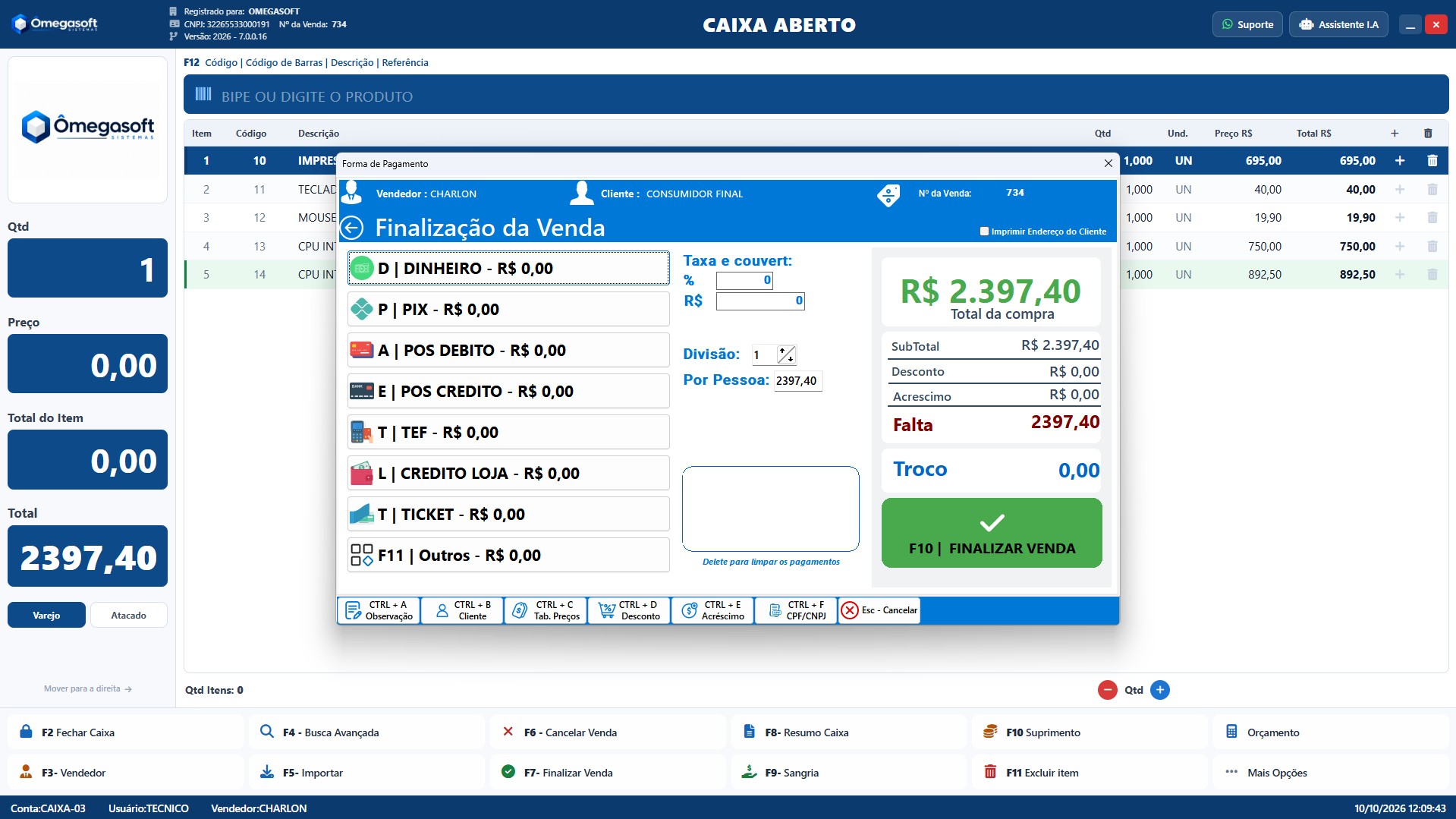Click the blue plus Qtd button
1456x819 pixels.
pos(1160,690)
